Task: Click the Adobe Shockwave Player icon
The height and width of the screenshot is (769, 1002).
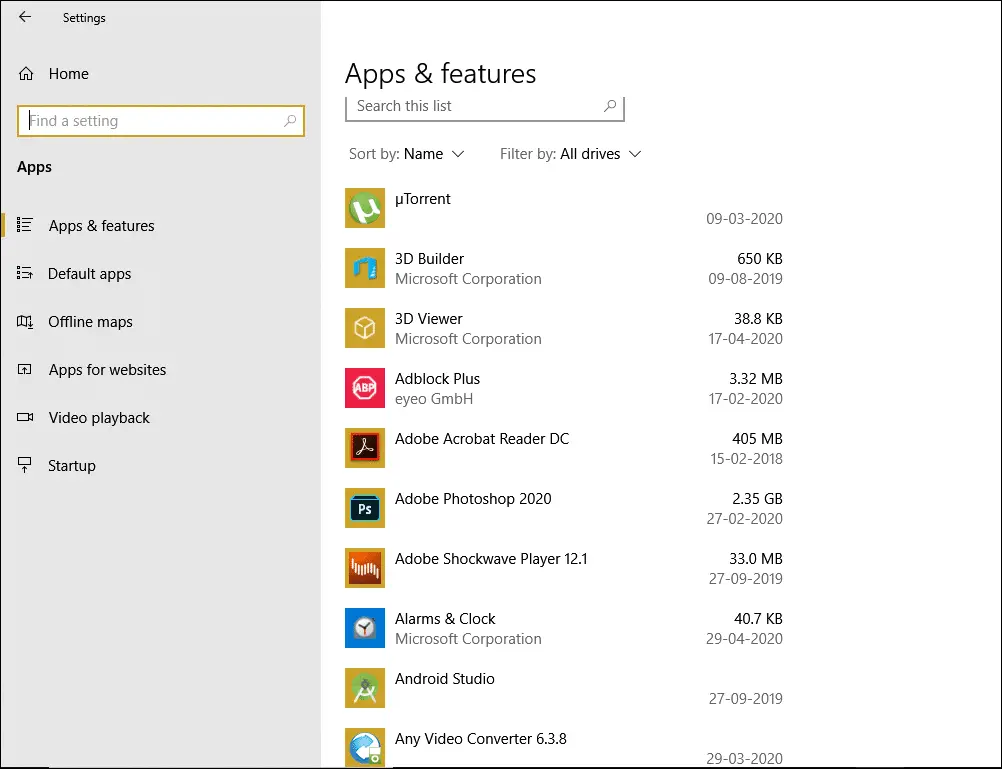Action: click(365, 568)
